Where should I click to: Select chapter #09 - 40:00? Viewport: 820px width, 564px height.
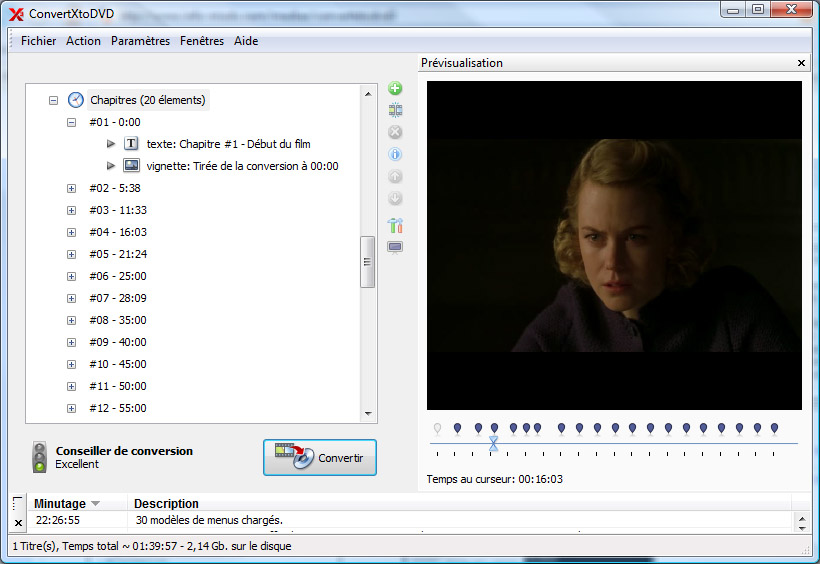tap(118, 342)
